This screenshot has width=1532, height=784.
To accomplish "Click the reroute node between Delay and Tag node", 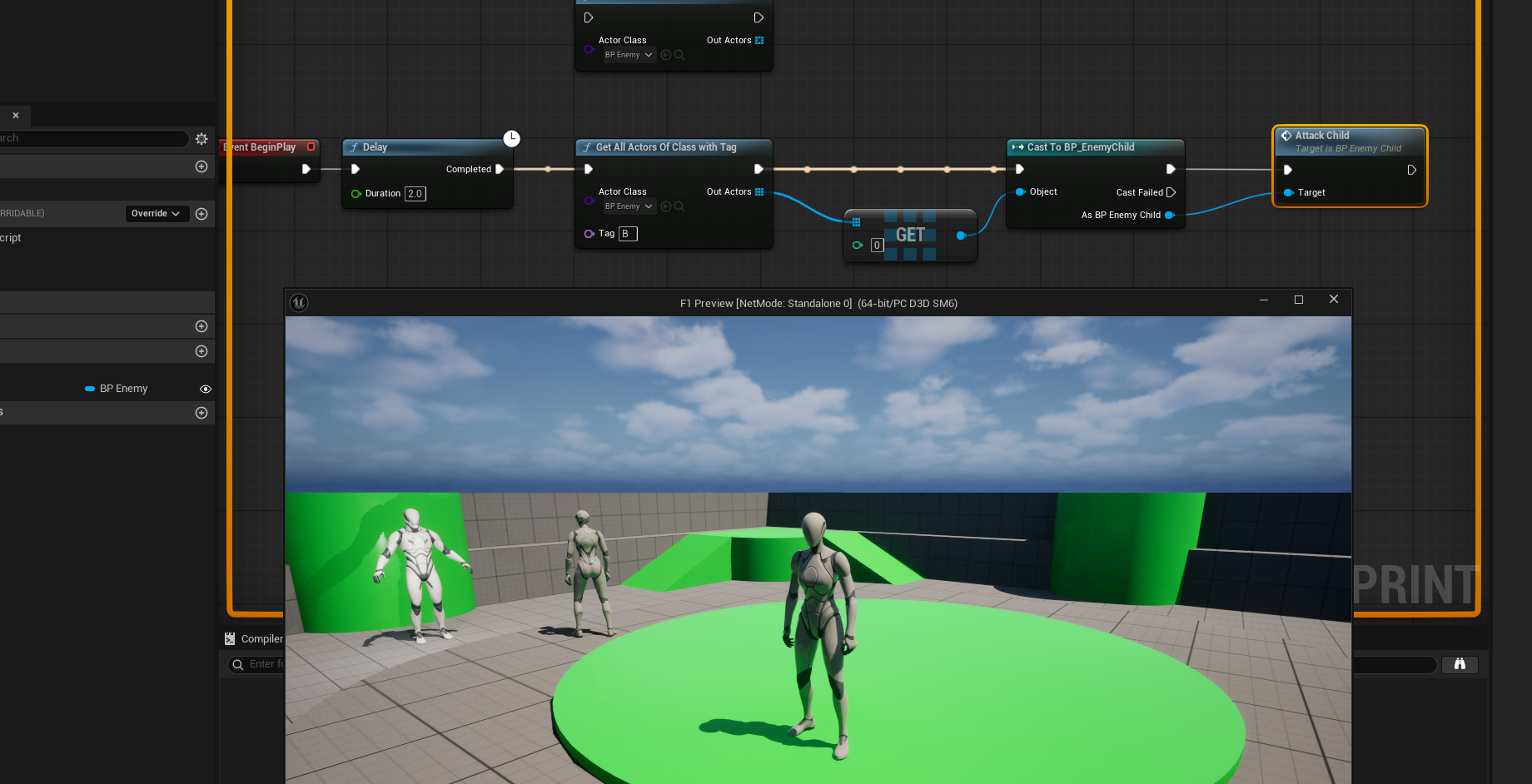I will [548, 169].
